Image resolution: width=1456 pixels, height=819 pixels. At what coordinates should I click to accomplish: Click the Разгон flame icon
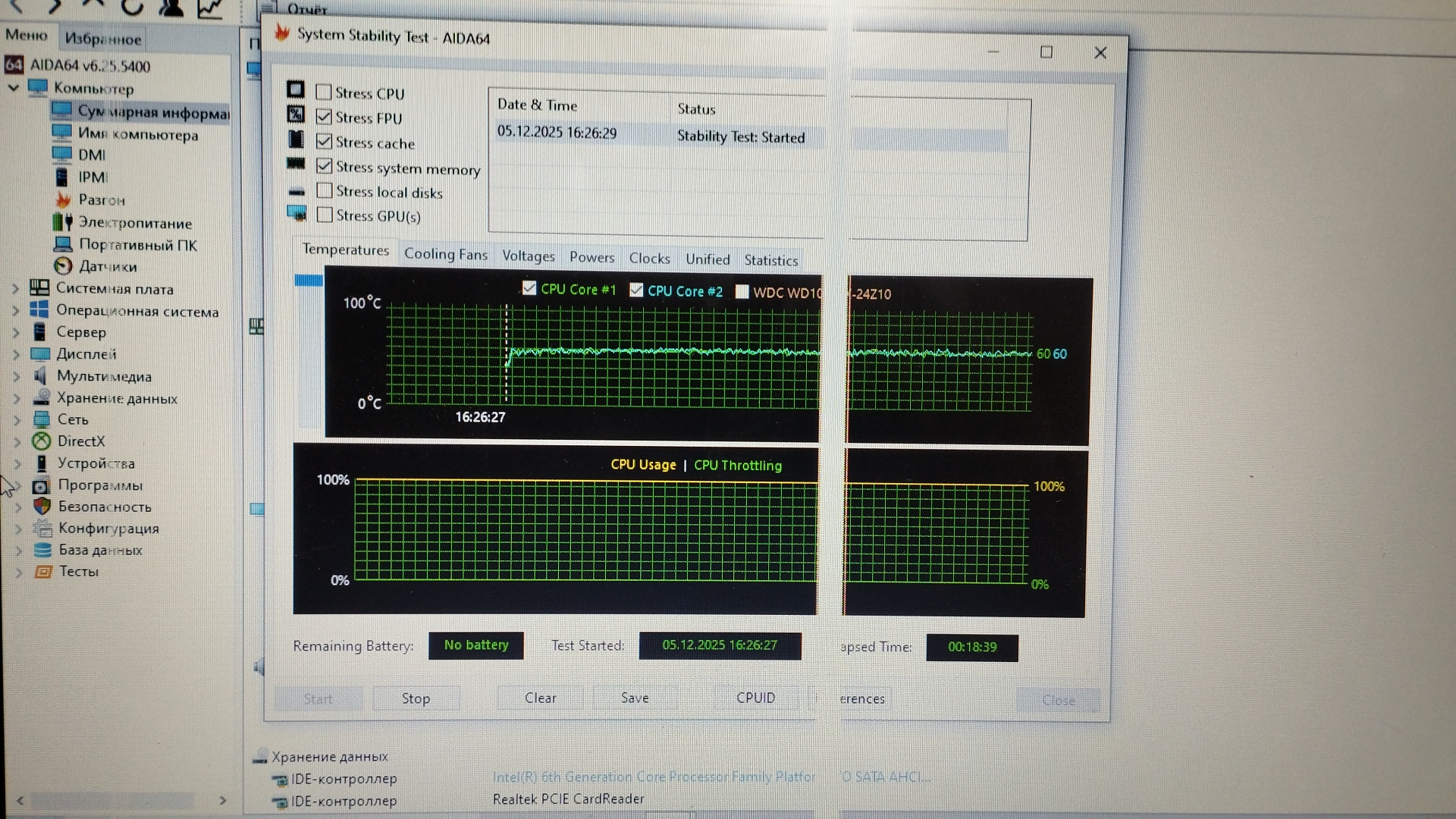pyautogui.click(x=63, y=199)
